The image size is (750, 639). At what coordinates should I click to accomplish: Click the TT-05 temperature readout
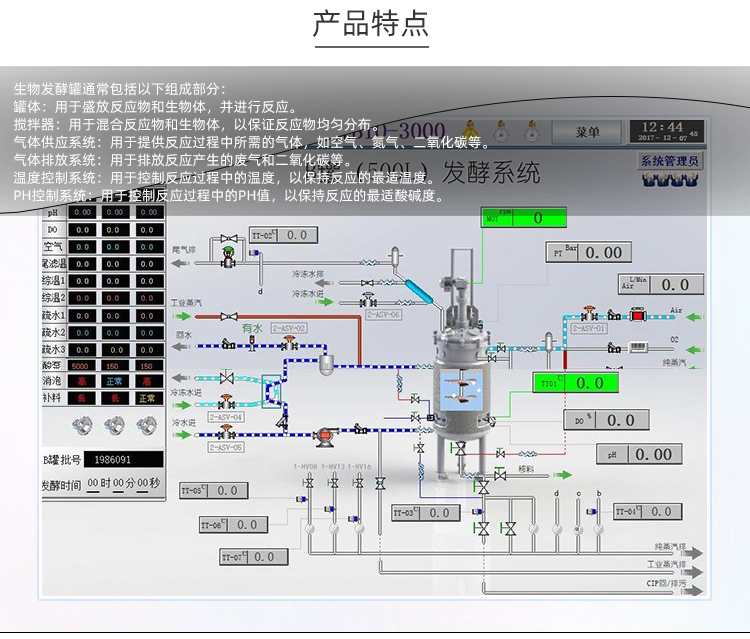tap(214, 490)
